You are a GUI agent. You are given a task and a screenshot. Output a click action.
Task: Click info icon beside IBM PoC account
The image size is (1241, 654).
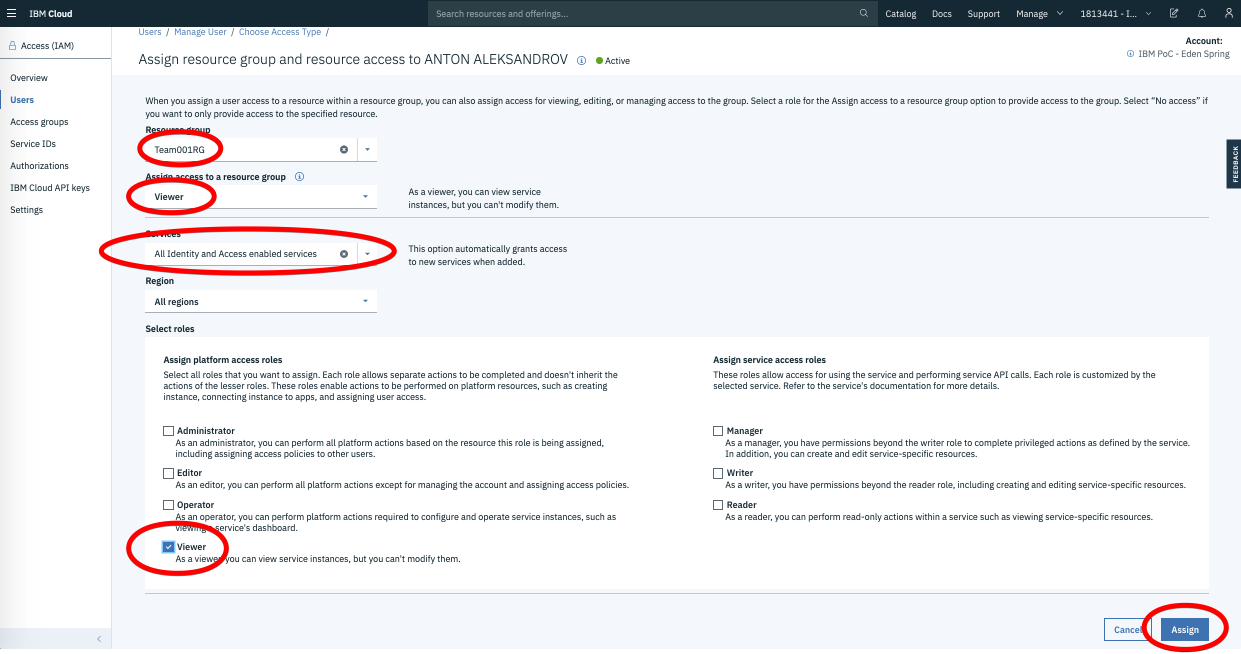(x=1130, y=54)
